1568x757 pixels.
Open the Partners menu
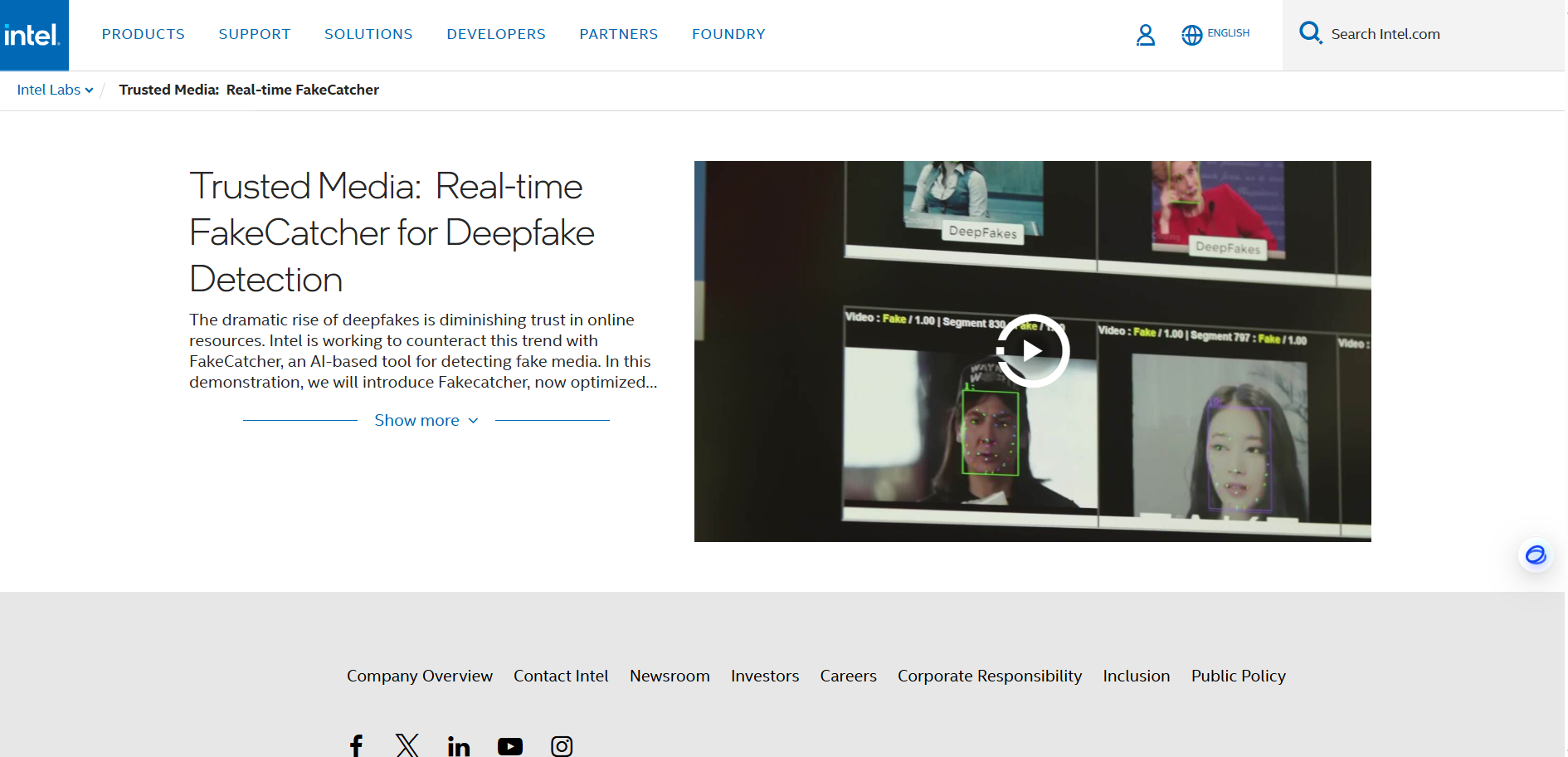[619, 34]
